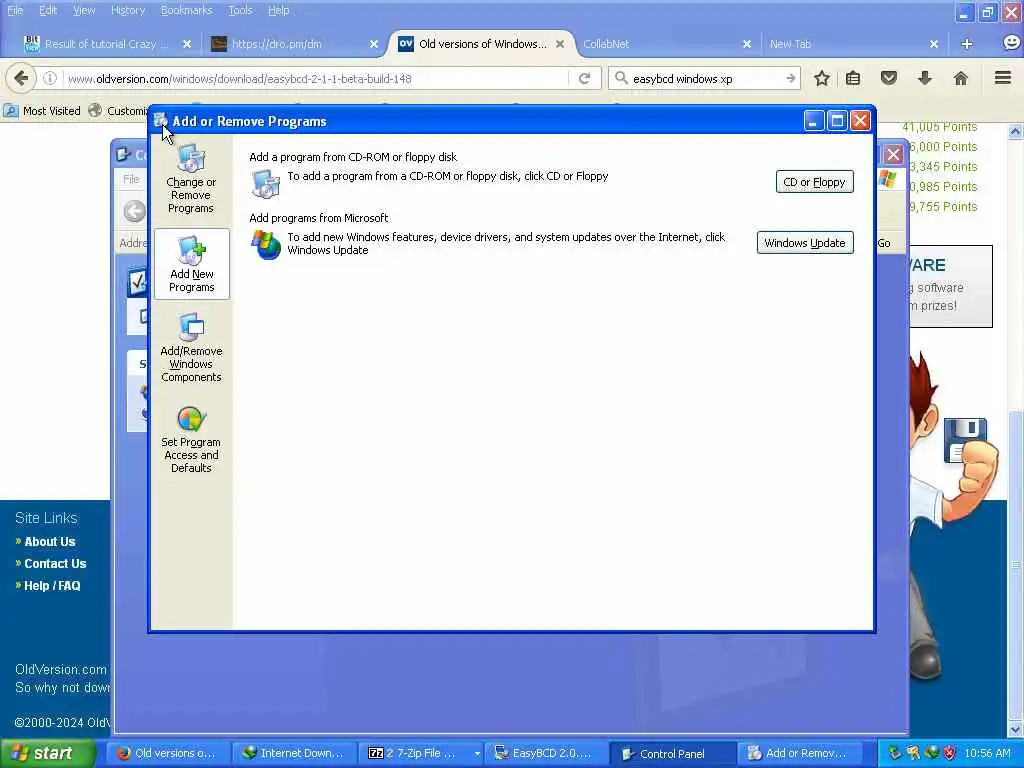Image resolution: width=1024 pixels, height=768 pixels.
Task: Switch to the dro.pm/dm tab
Action: point(287,44)
